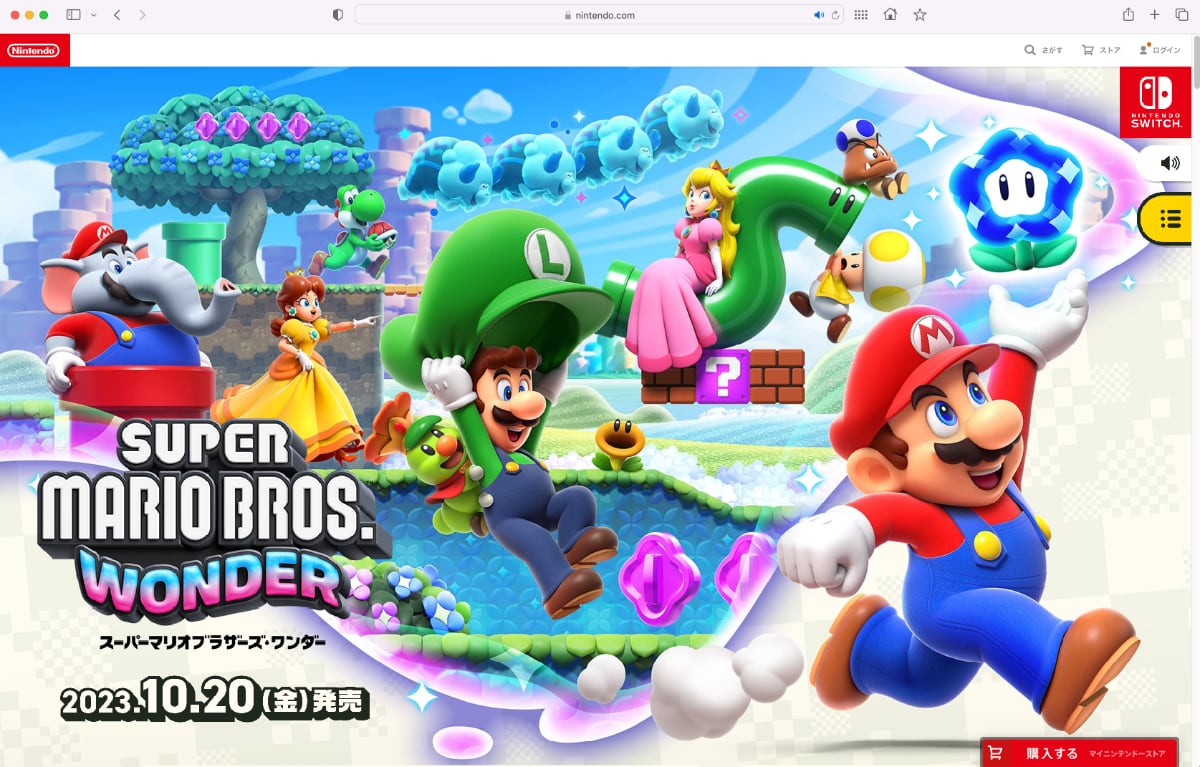Toggle the Safari sidebar
Image resolution: width=1200 pixels, height=767 pixels.
pyautogui.click(x=73, y=15)
